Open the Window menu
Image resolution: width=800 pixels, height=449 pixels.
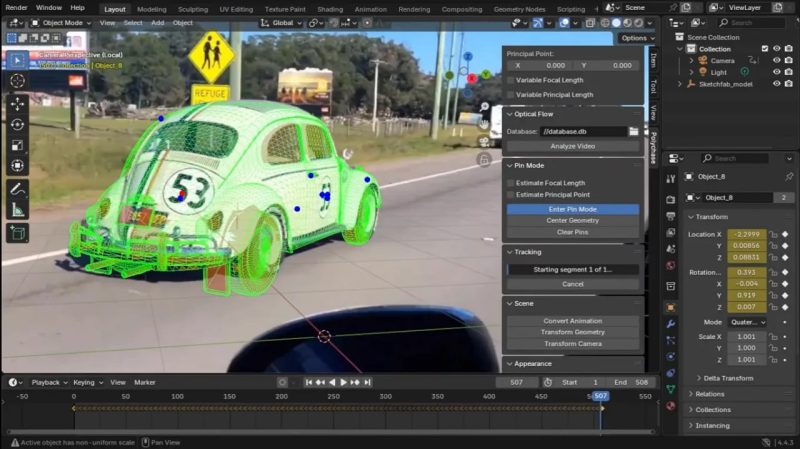[48, 8]
